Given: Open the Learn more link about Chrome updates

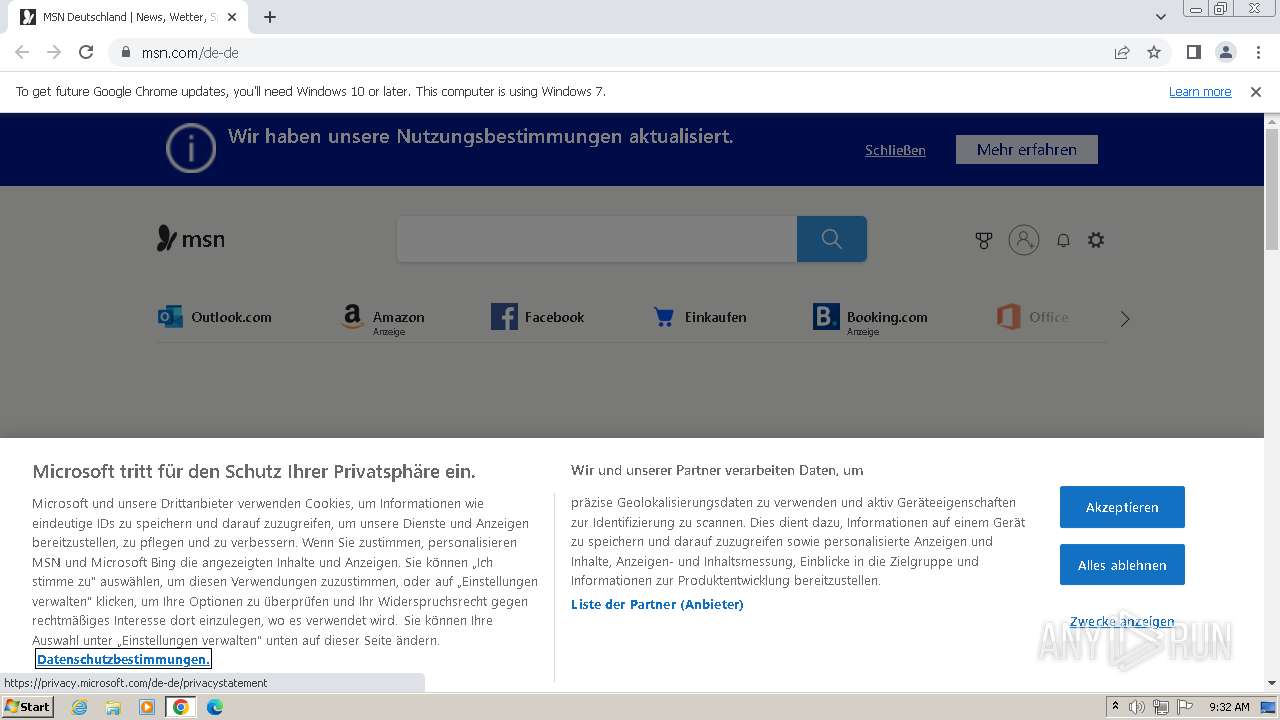Looking at the screenshot, I should click(1200, 91).
